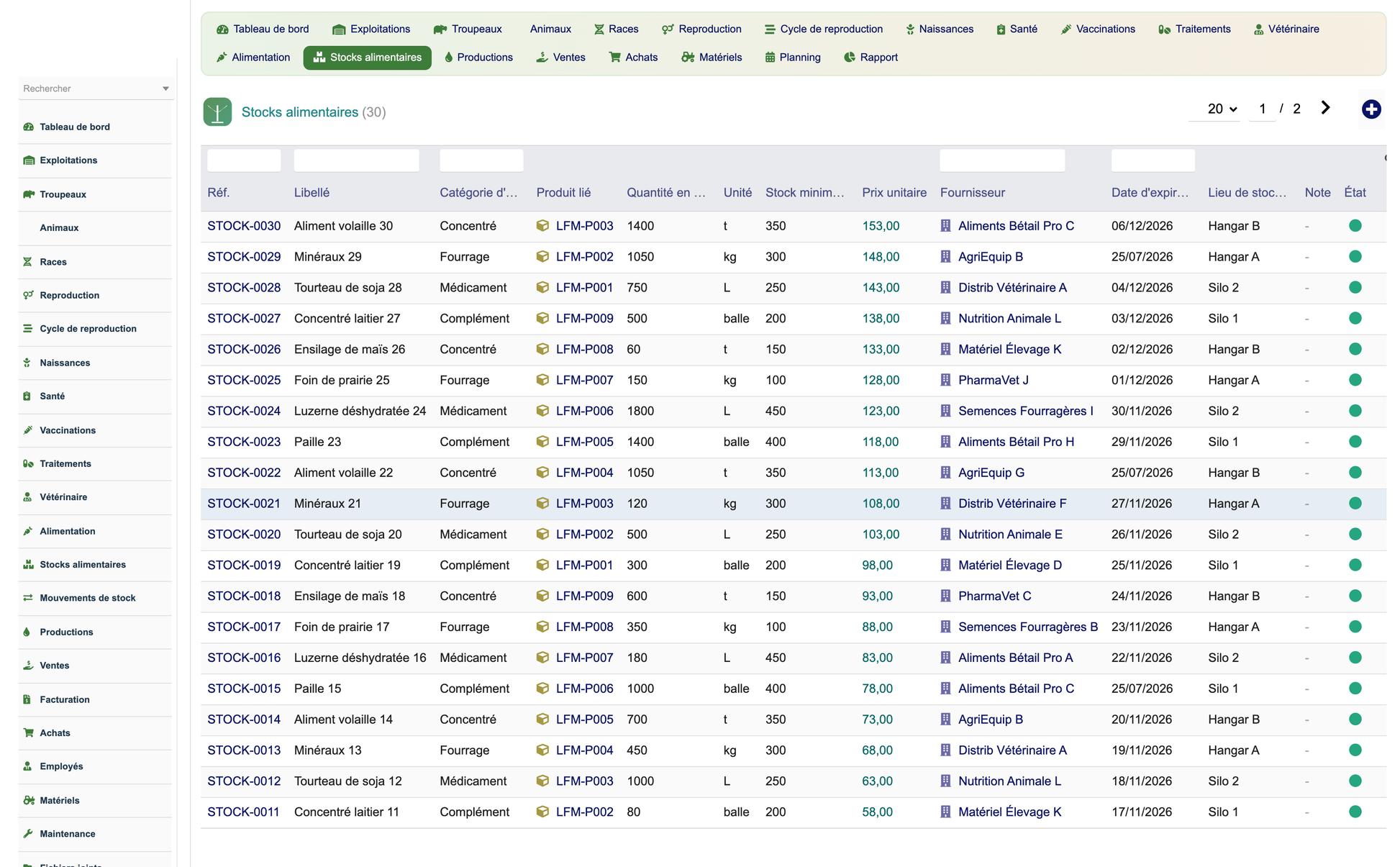Switch to Rapport top tab

pos(871,58)
